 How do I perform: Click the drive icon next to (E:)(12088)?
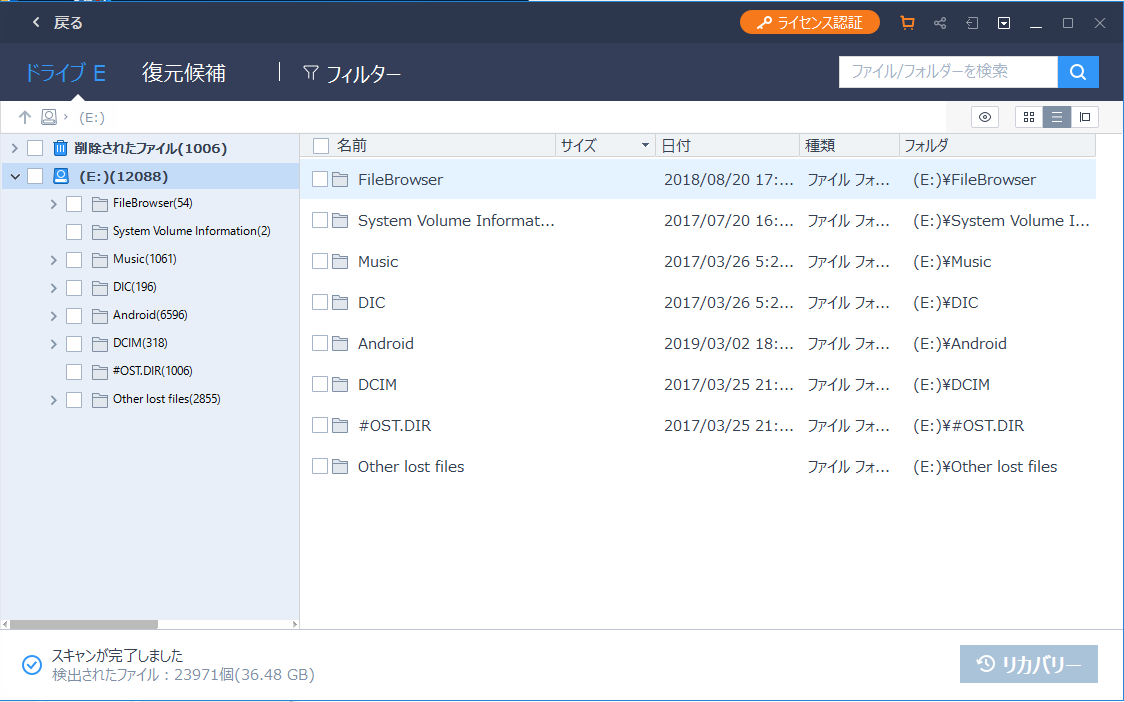click(x=61, y=176)
